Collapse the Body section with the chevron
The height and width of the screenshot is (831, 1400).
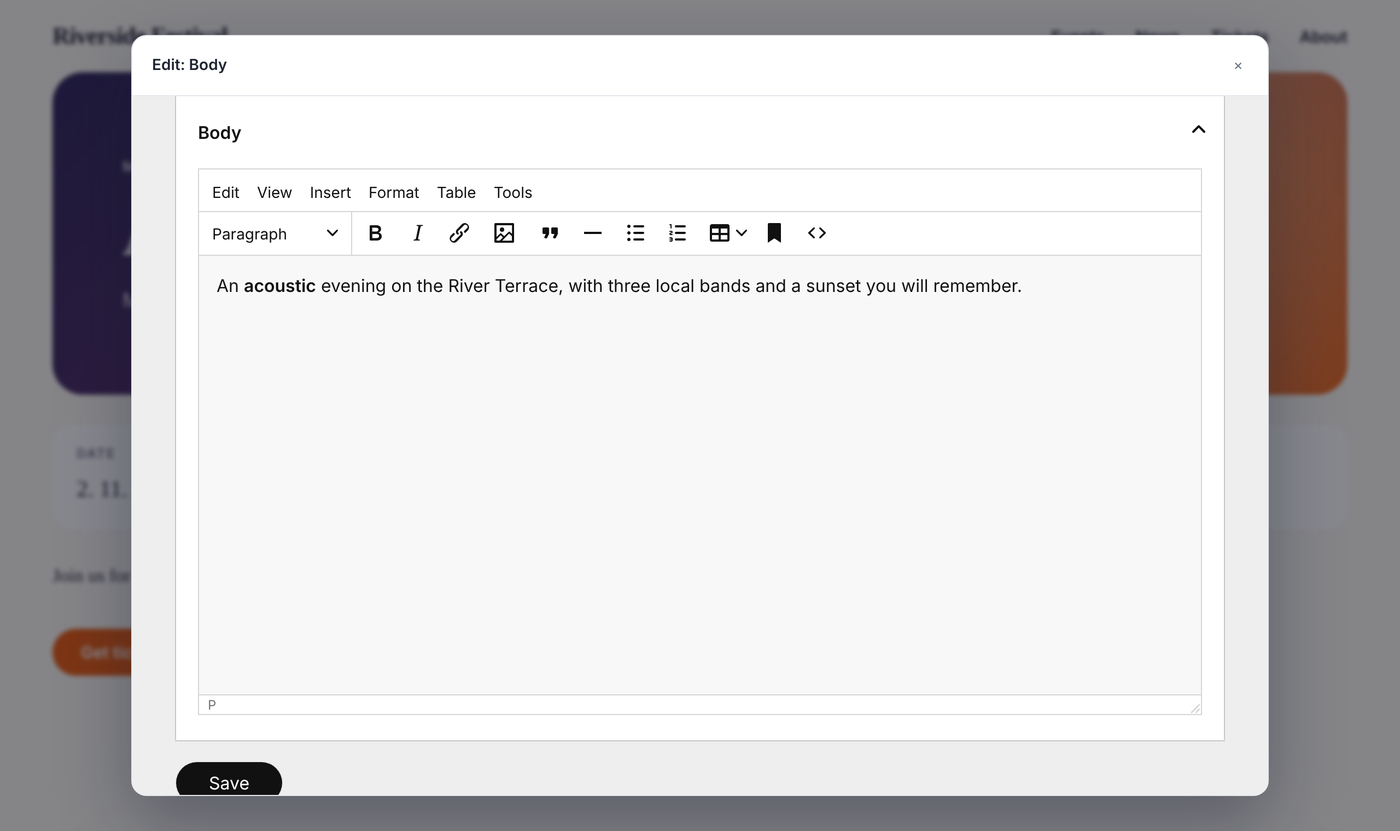(x=1198, y=130)
